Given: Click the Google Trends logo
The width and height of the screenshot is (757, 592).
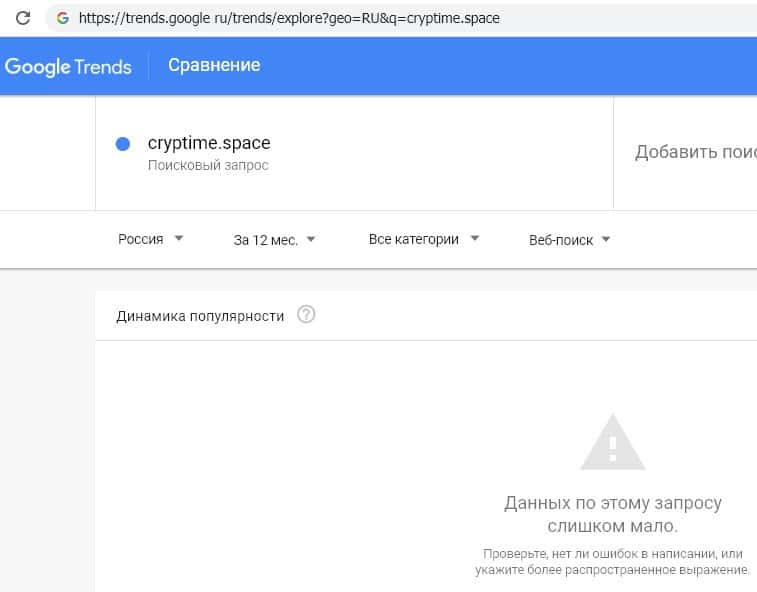Looking at the screenshot, I should pyautogui.click(x=68, y=67).
